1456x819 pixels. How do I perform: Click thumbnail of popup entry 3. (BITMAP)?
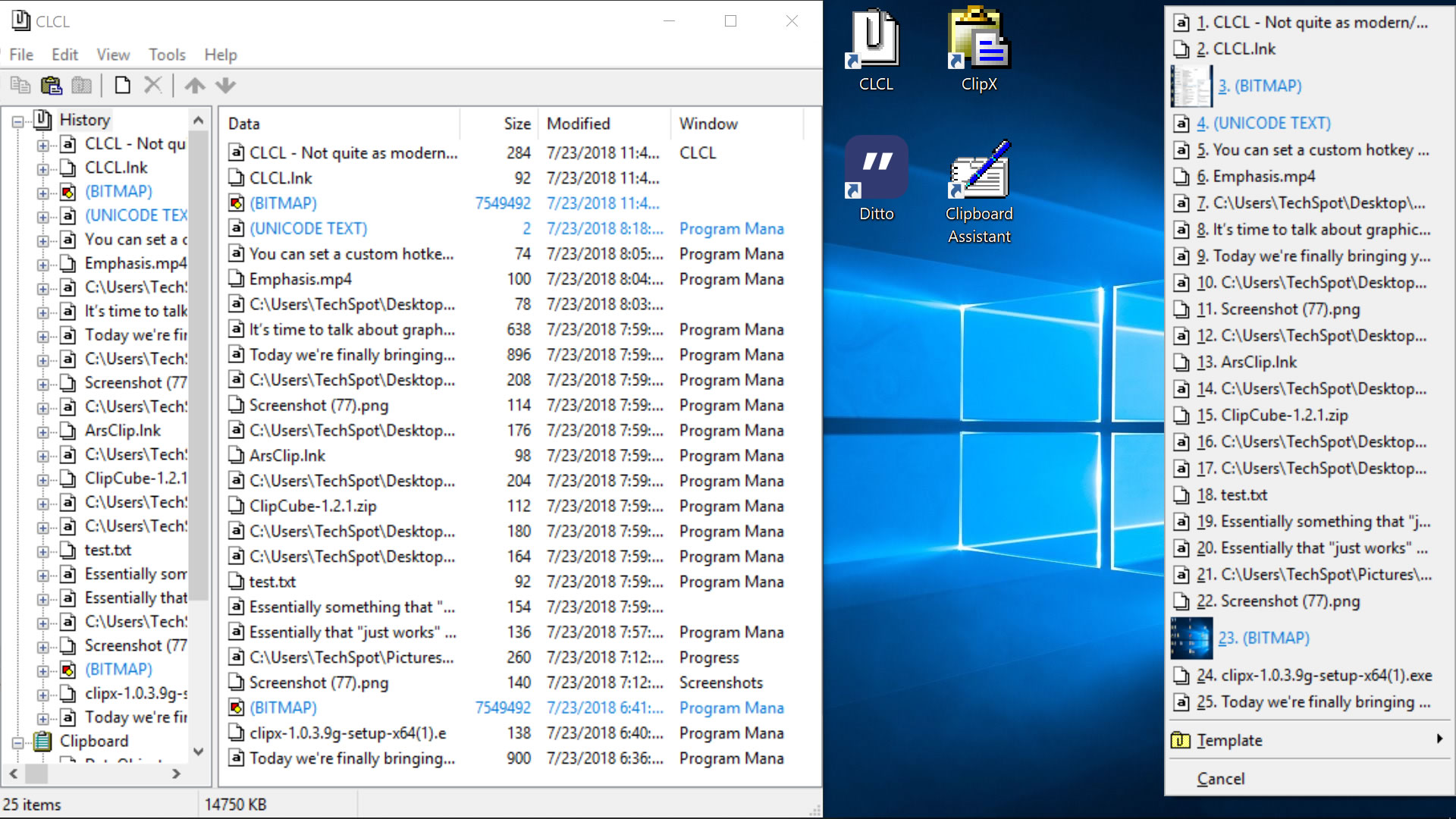click(1191, 86)
